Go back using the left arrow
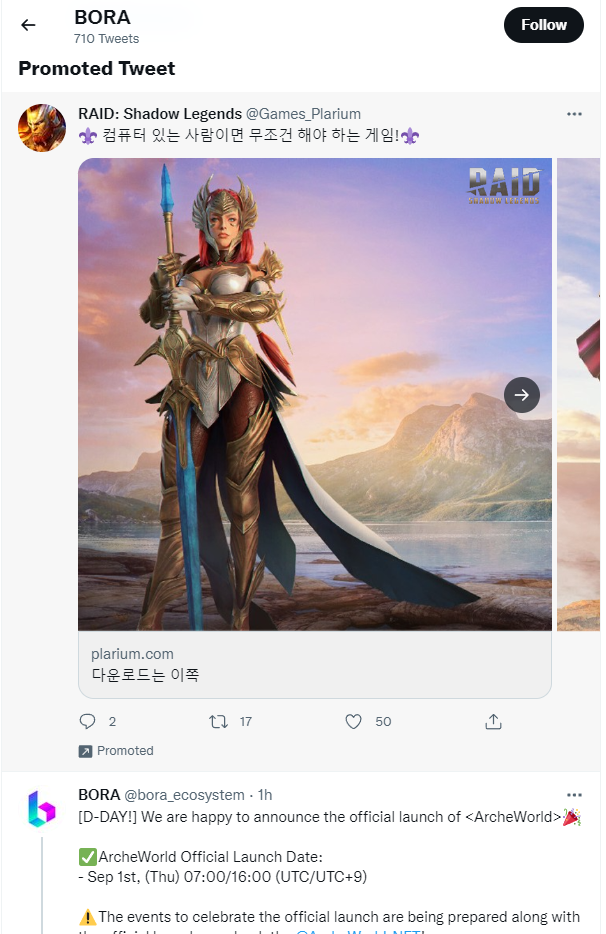The image size is (606, 934). 28,25
